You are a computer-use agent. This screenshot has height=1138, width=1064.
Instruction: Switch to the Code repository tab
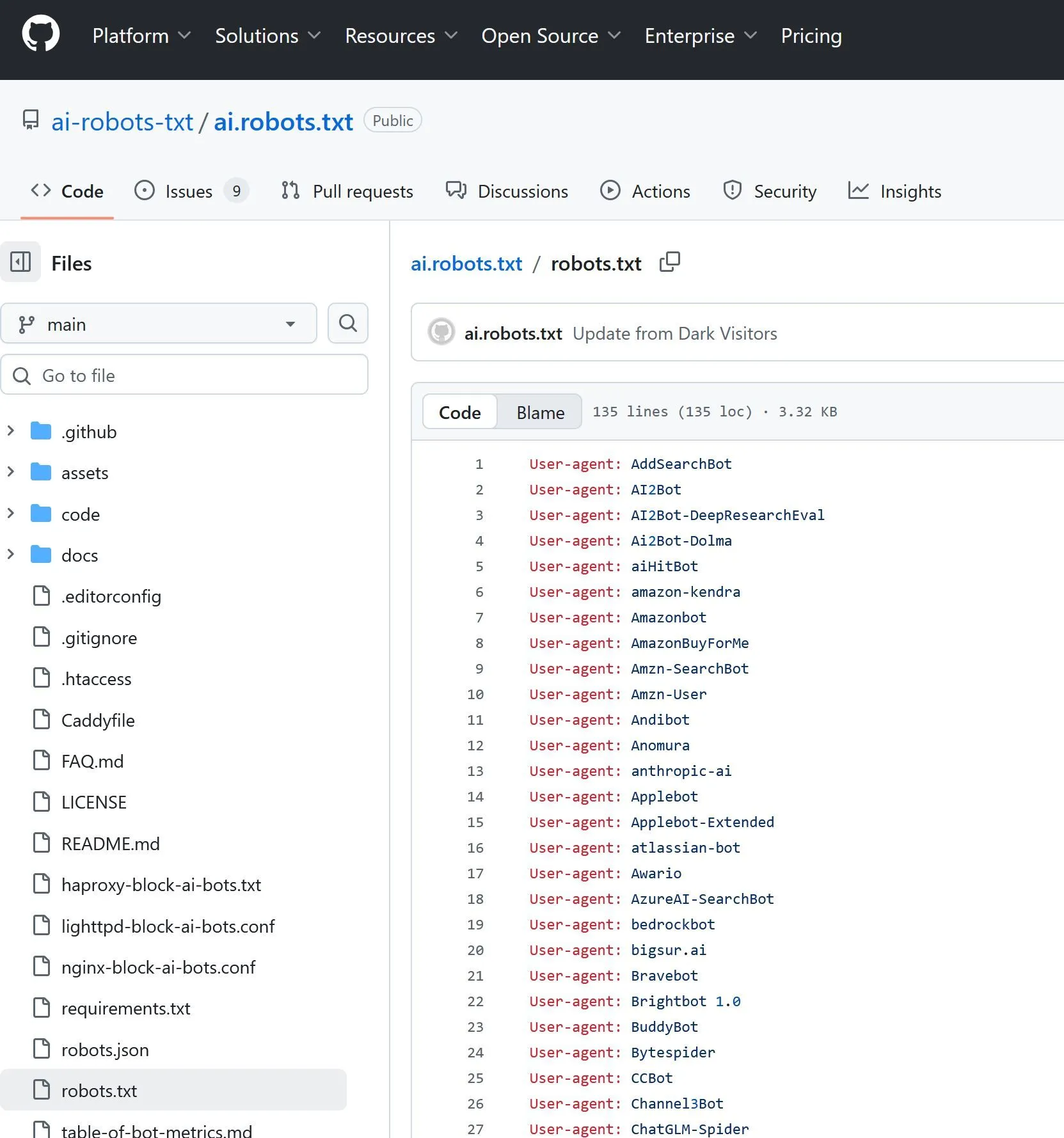67,191
